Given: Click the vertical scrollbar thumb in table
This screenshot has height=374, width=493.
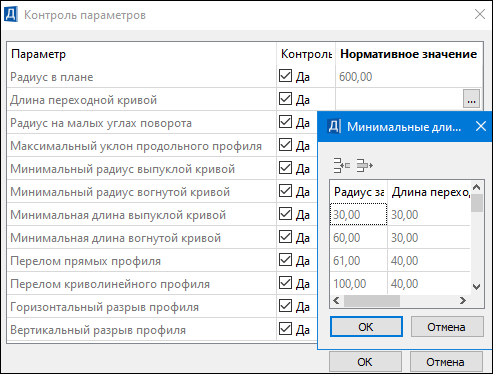Looking at the screenshot, I should coord(477,203).
